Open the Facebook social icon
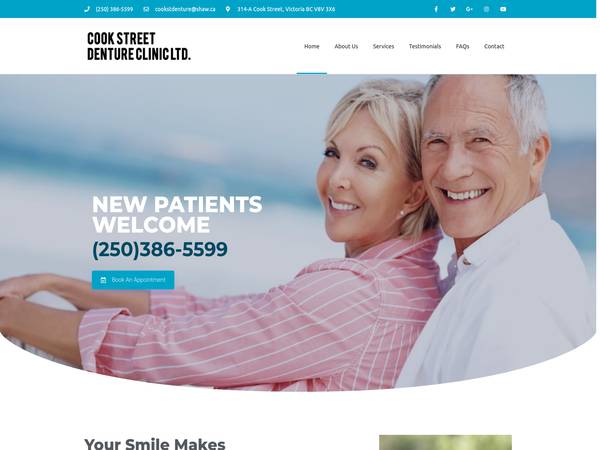The width and height of the screenshot is (600, 450). tap(436, 9)
